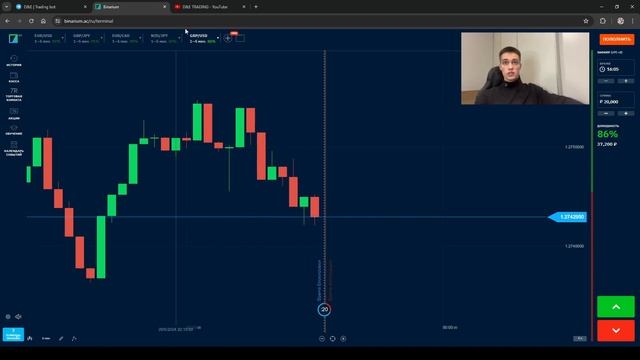Open the chart type candles icon
The width and height of the screenshot is (640, 360).
click(x=30, y=338)
